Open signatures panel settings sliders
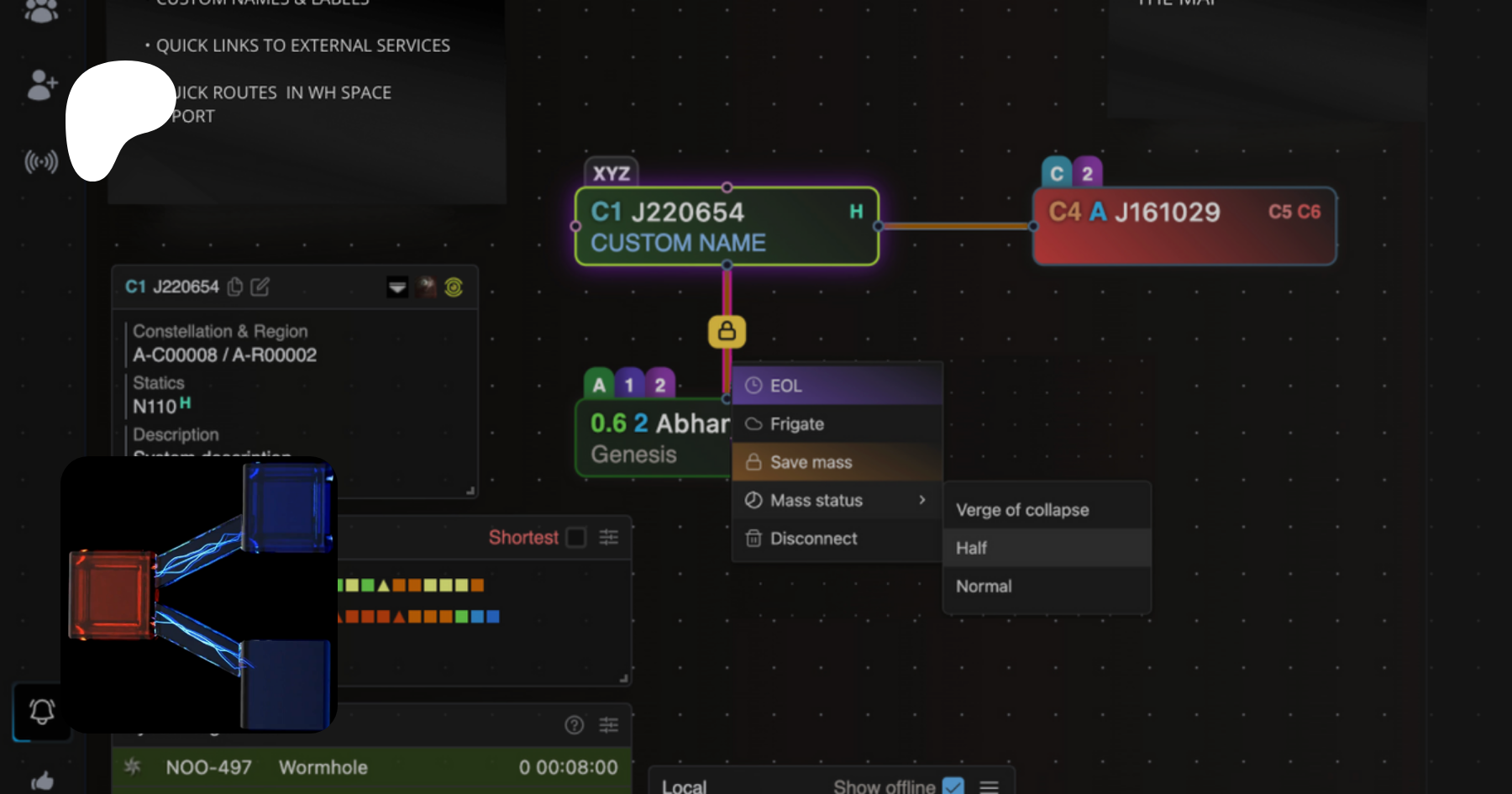1512x794 pixels. pyautogui.click(x=609, y=725)
